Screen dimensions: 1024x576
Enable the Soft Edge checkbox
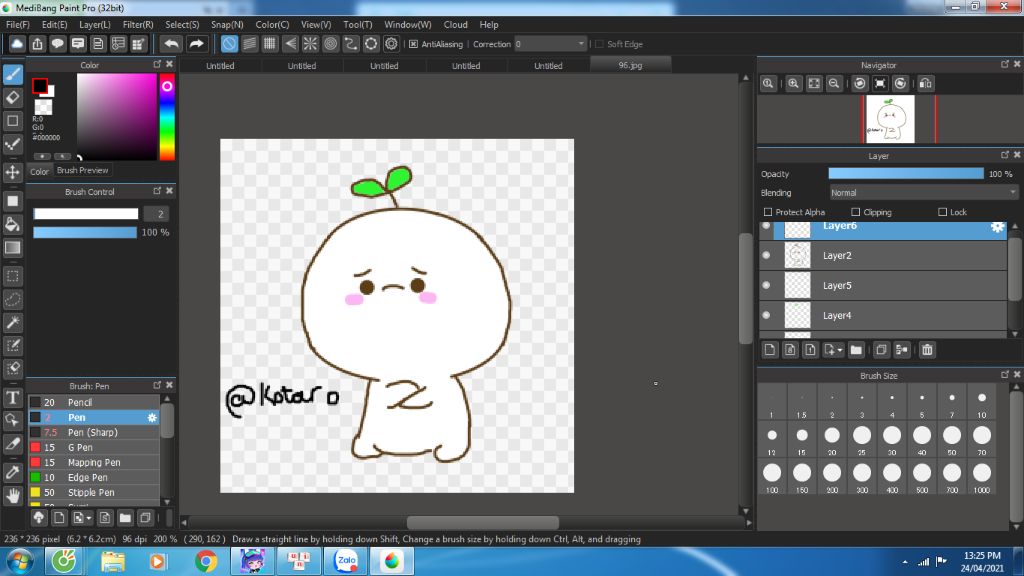(x=599, y=44)
